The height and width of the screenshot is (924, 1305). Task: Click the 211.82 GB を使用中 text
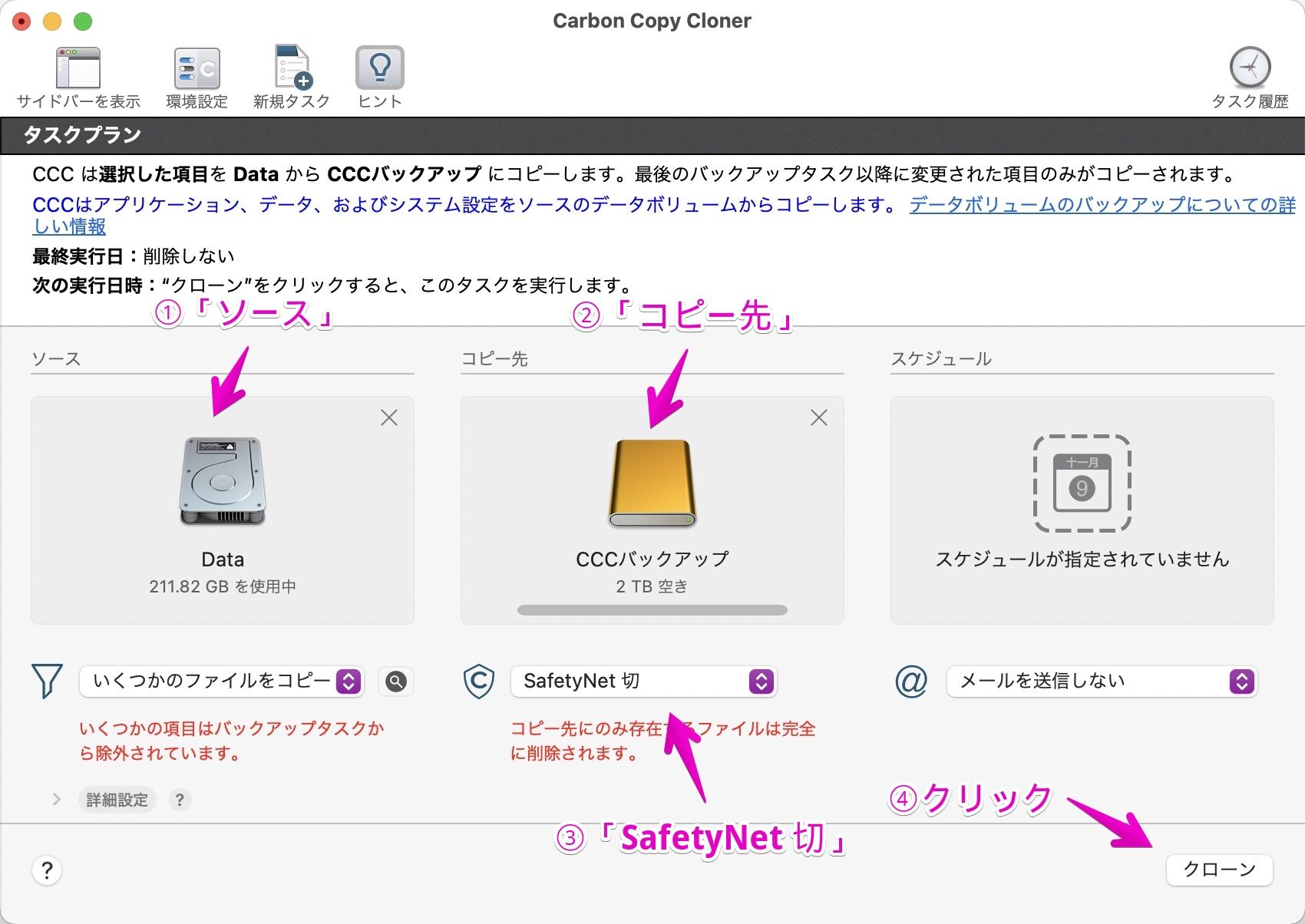(223, 586)
